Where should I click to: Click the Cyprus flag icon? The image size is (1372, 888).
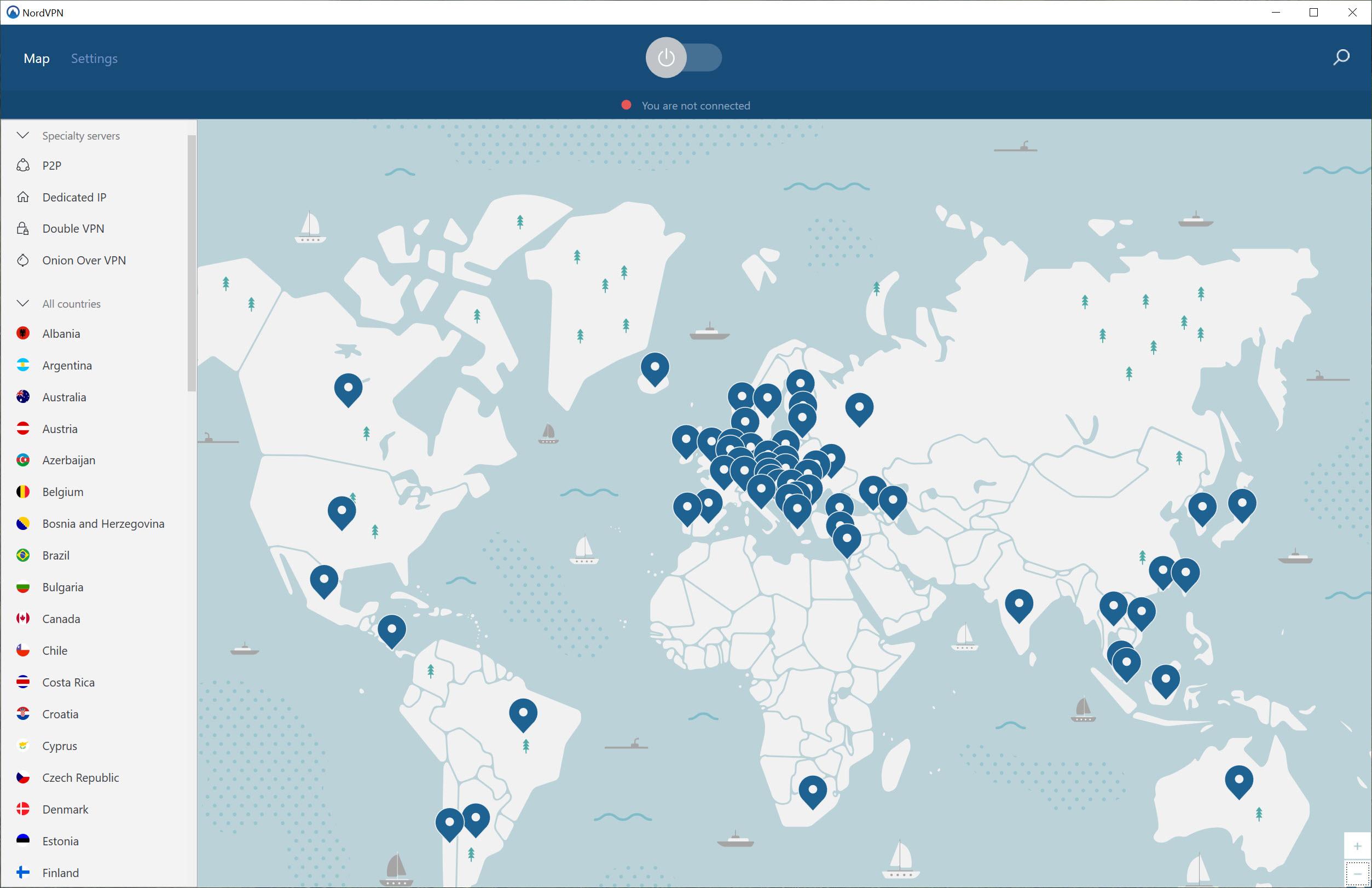[23, 746]
